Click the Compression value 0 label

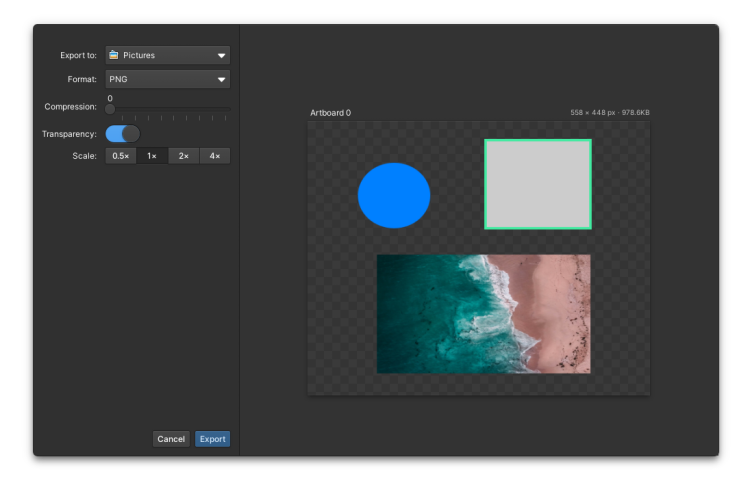(110, 98)
